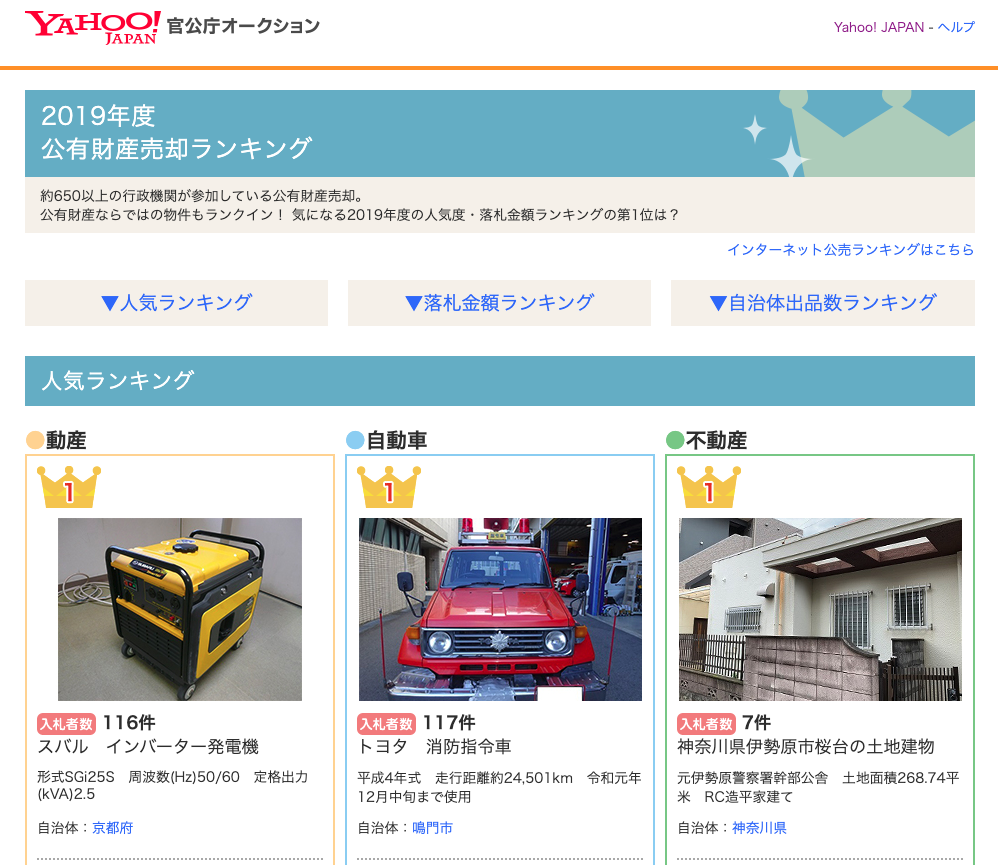998x865 pixels.
Task: Click the generator product thumbnail
Action: point(180,609)
